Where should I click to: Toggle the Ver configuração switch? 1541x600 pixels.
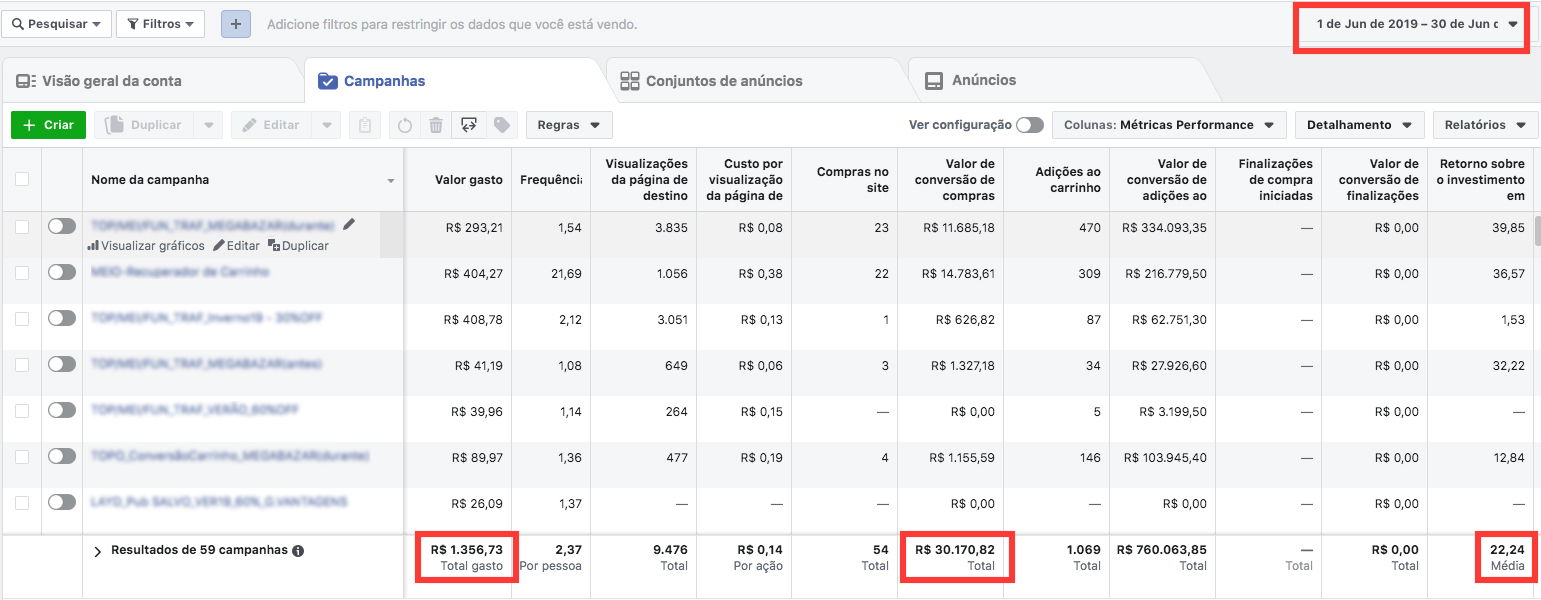[1029, 125]
